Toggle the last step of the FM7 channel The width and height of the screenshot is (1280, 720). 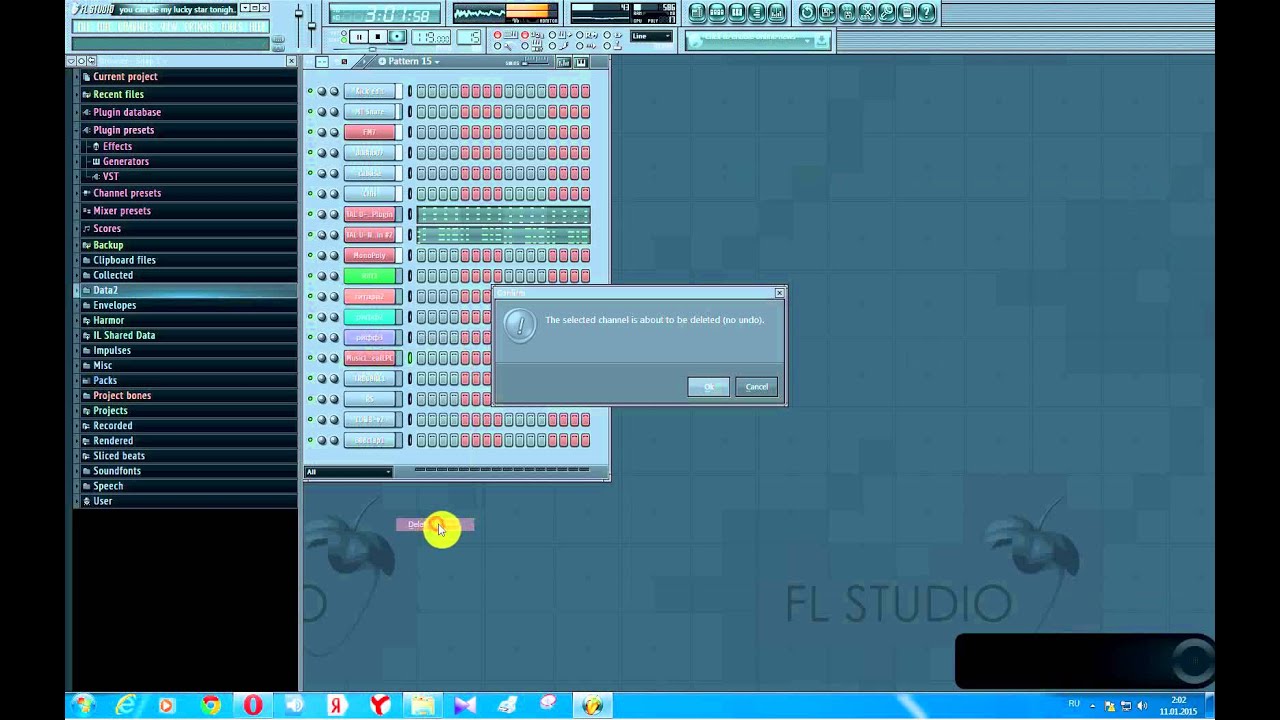point(585,132)
